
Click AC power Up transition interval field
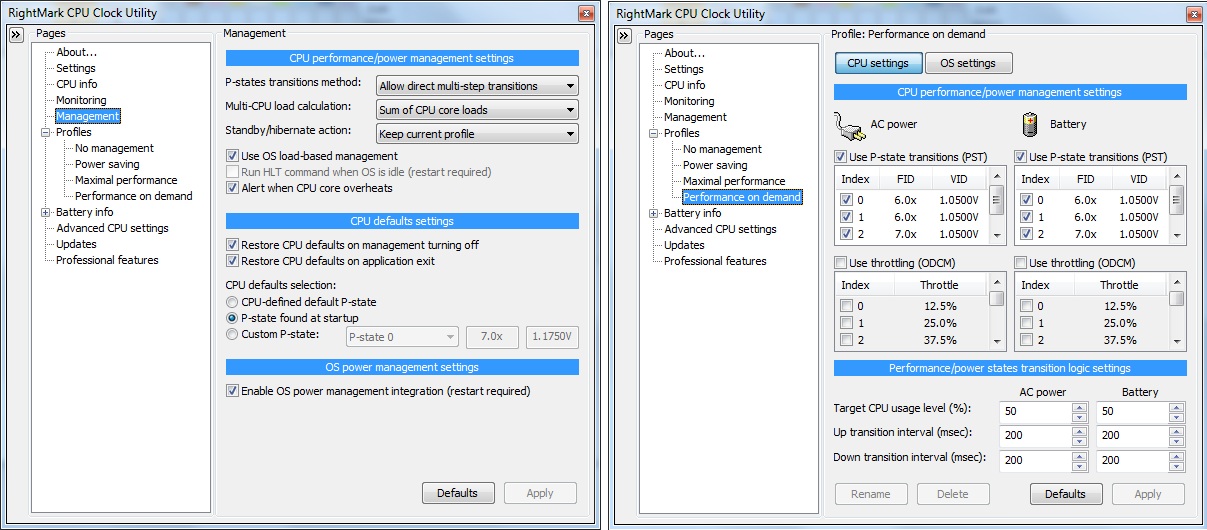click(x=1035, y=435)
